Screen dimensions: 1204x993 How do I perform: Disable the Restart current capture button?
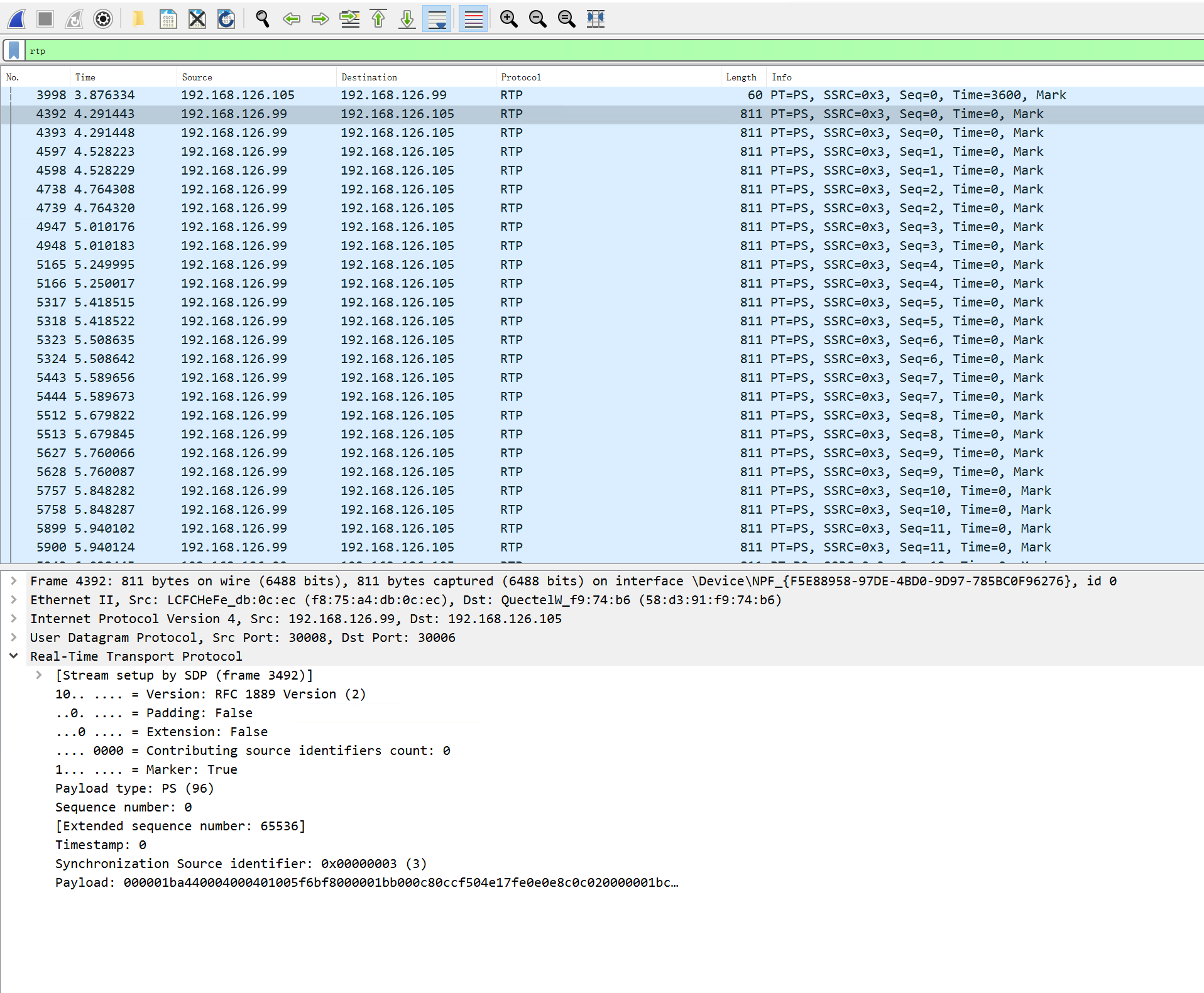coord(74,19)
